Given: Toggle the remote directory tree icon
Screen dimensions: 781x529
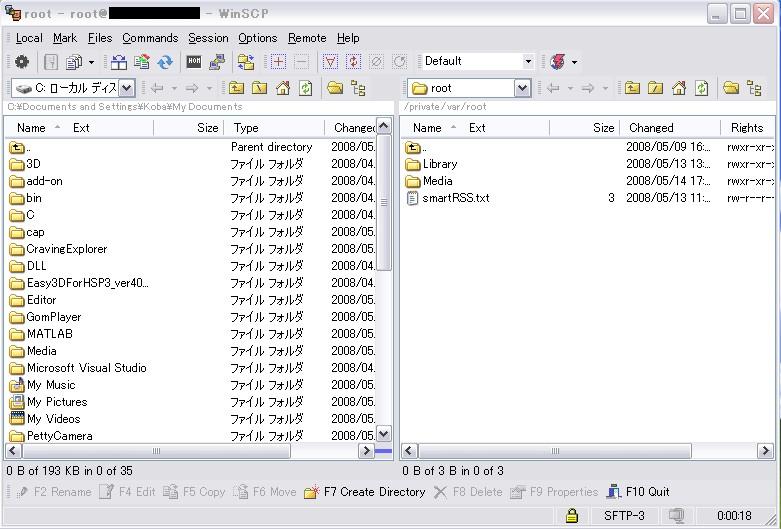Looking at the screenshot, I should point(754,88).
